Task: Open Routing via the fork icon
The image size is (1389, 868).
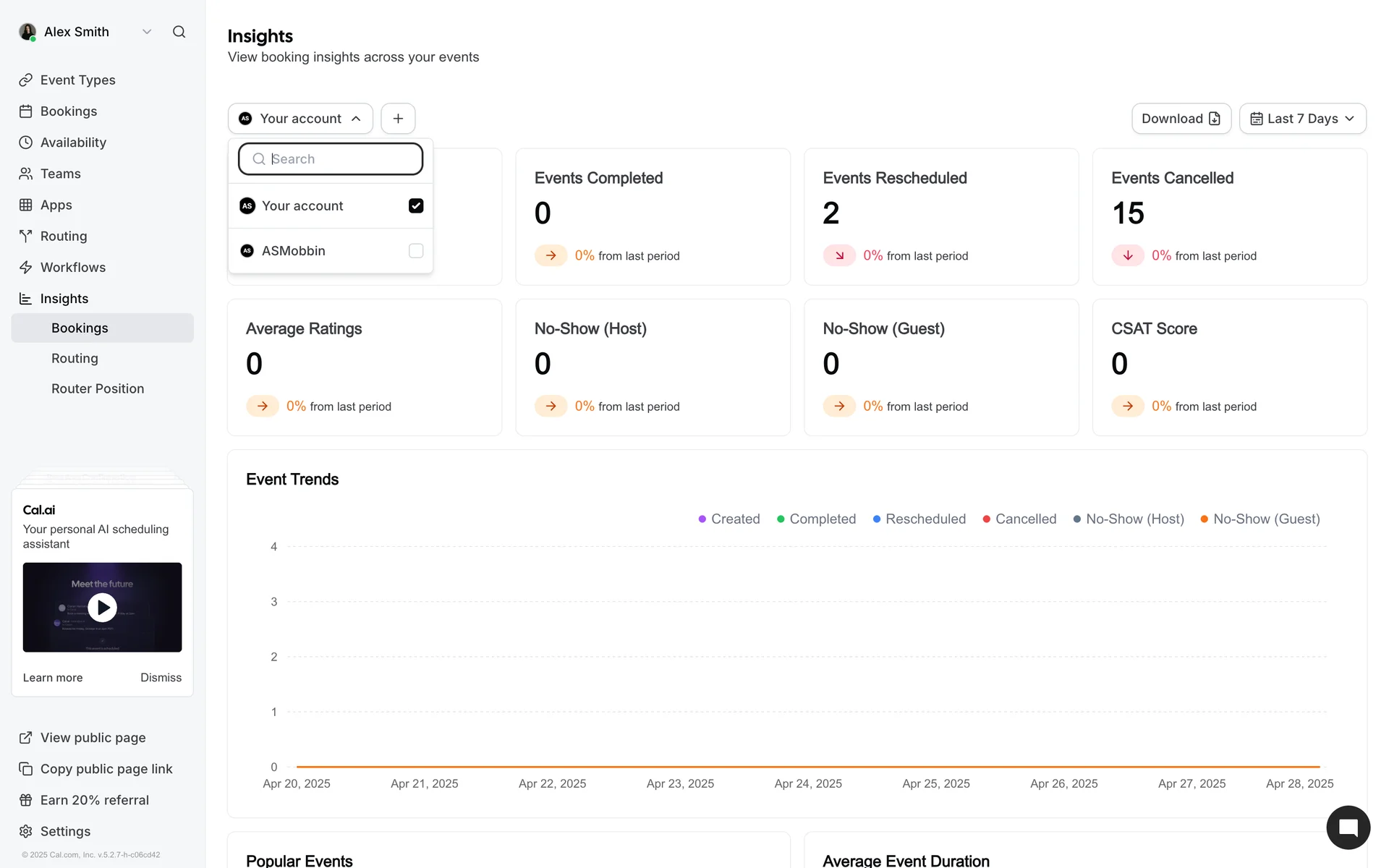Action: (26, 237)
